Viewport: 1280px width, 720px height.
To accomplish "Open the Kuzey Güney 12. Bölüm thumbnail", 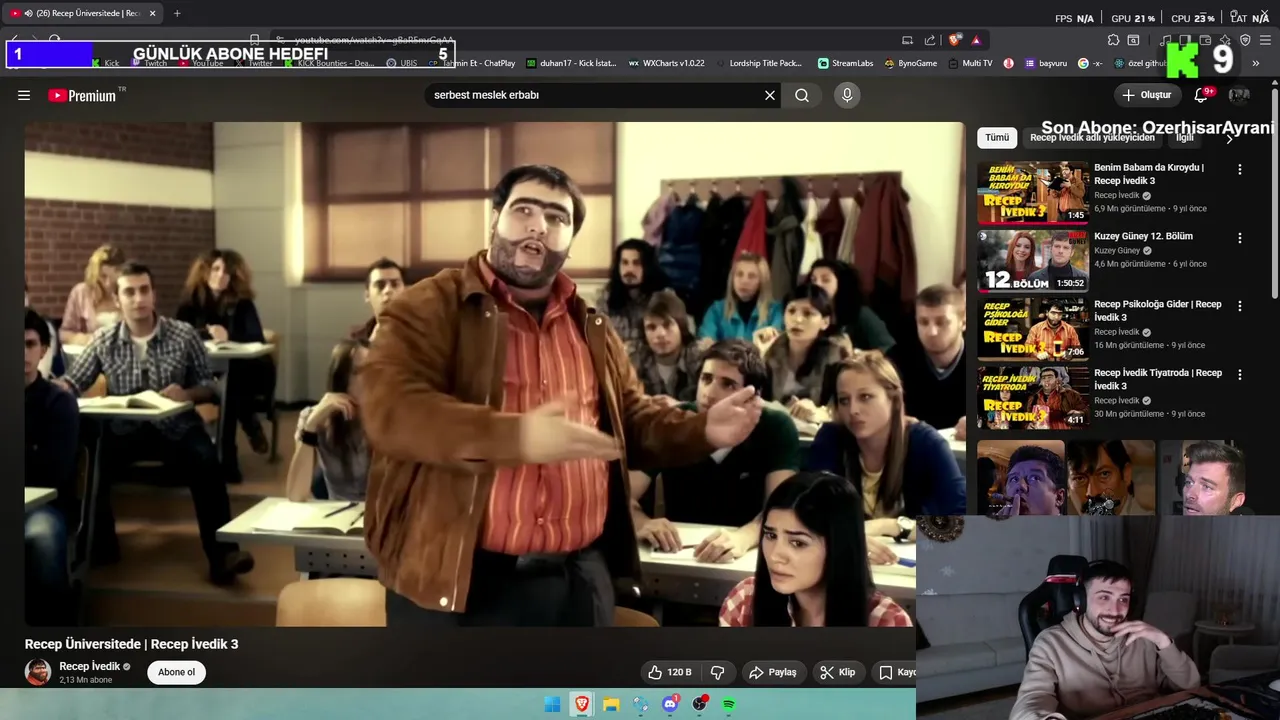I will click(x=1033, y=260).
